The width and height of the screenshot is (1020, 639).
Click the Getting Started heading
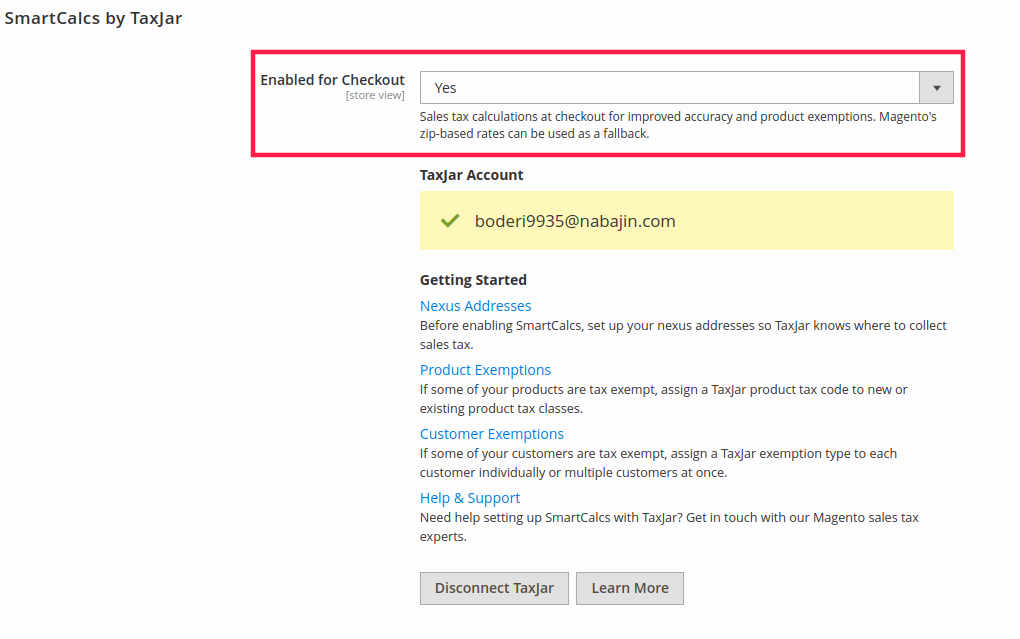click(473, 280)
